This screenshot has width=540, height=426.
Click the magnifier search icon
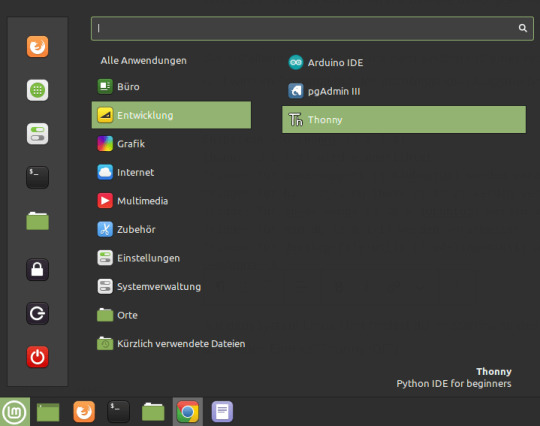[522, 28]
